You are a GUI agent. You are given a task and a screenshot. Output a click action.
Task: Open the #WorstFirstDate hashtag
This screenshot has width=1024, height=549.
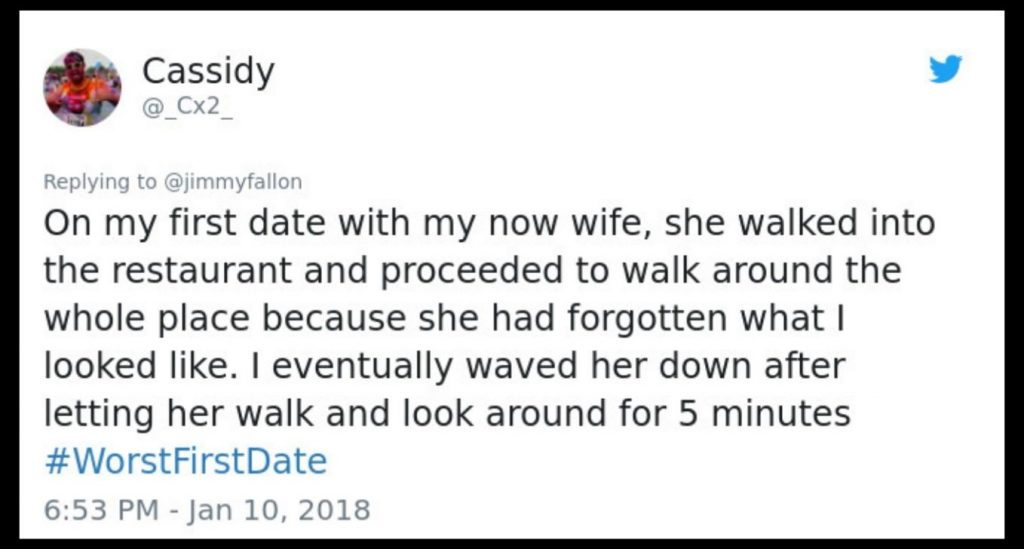coord(185,461)
